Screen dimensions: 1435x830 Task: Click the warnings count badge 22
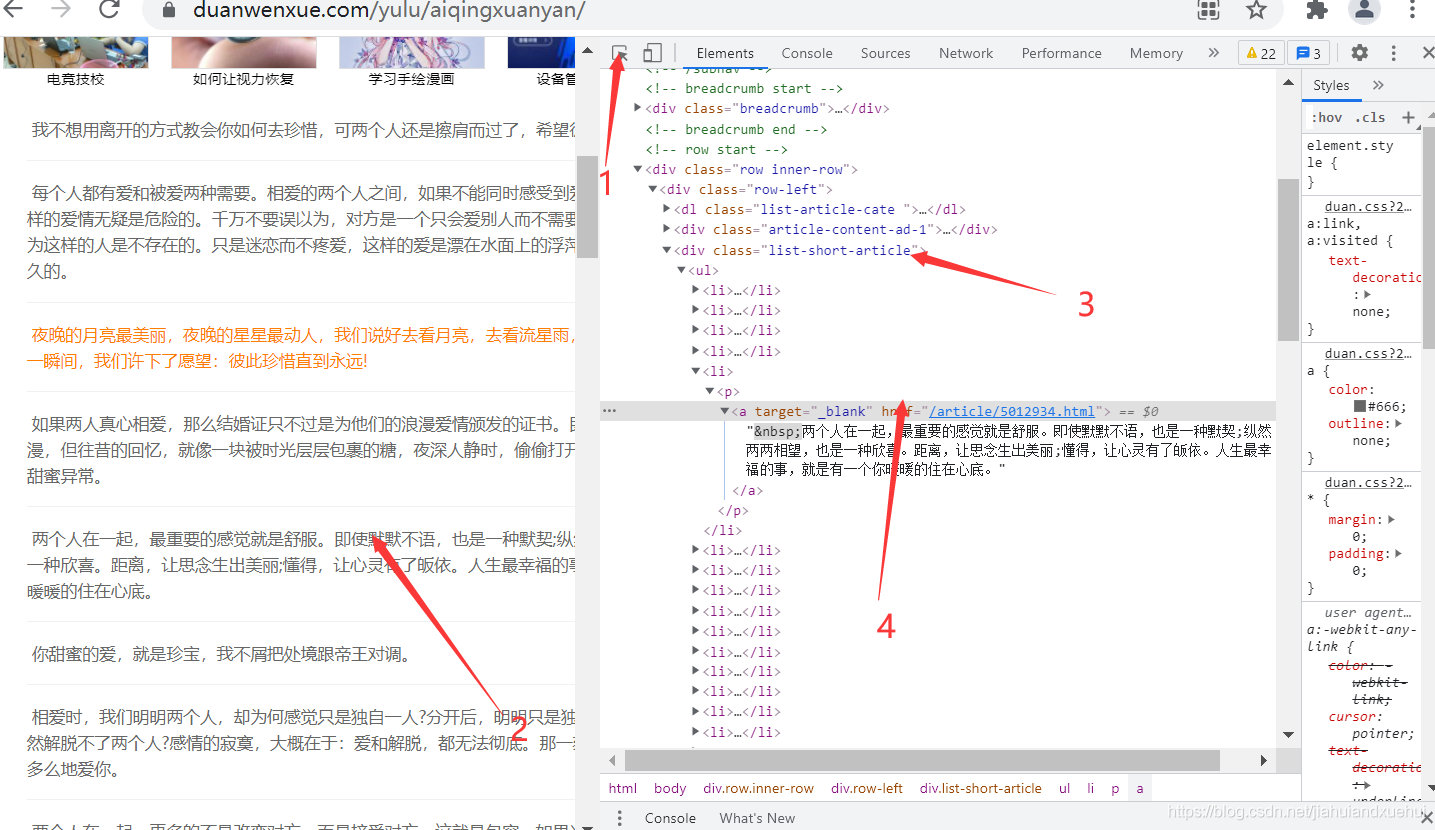pos(1260,53)
